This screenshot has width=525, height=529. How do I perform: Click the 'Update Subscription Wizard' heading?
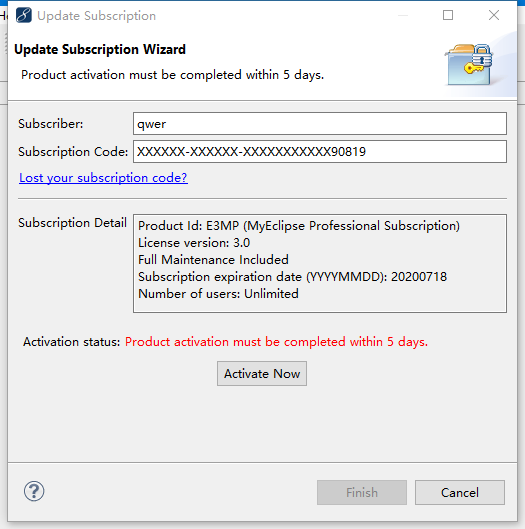click(100, 49)
